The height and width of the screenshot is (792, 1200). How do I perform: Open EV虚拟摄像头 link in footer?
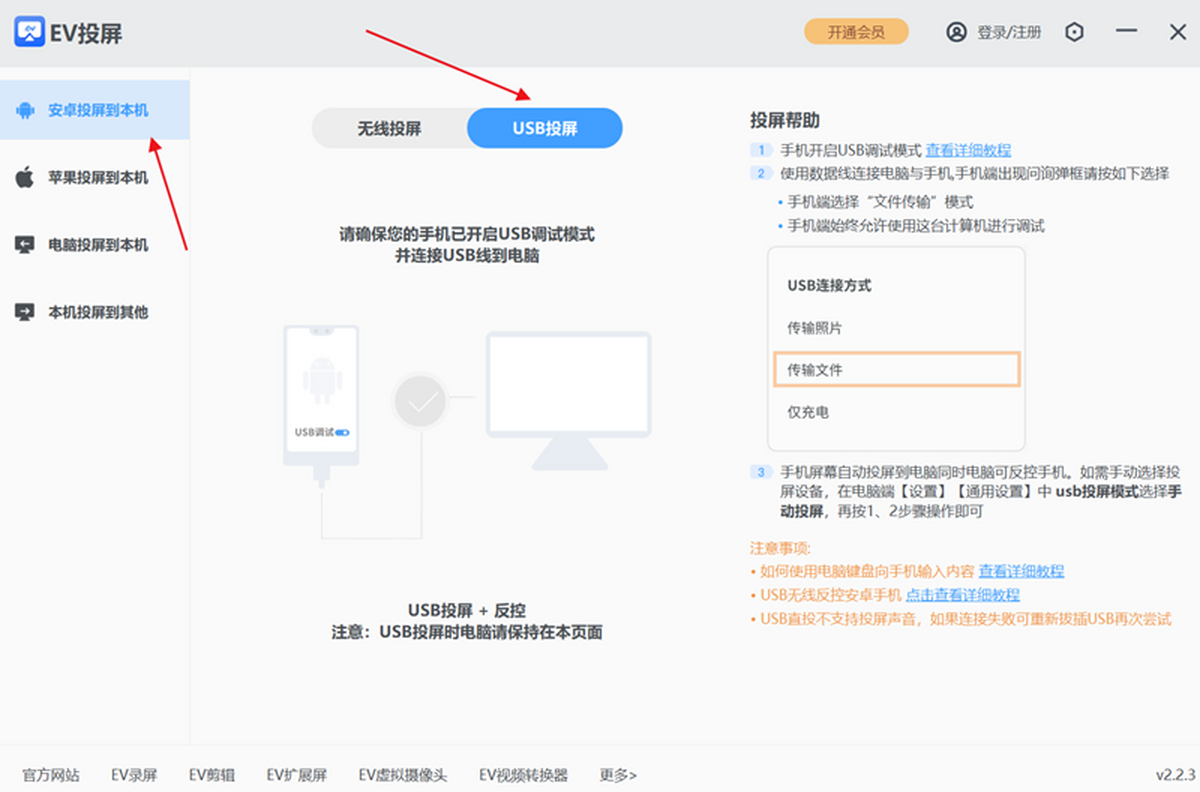click(403, 775)
